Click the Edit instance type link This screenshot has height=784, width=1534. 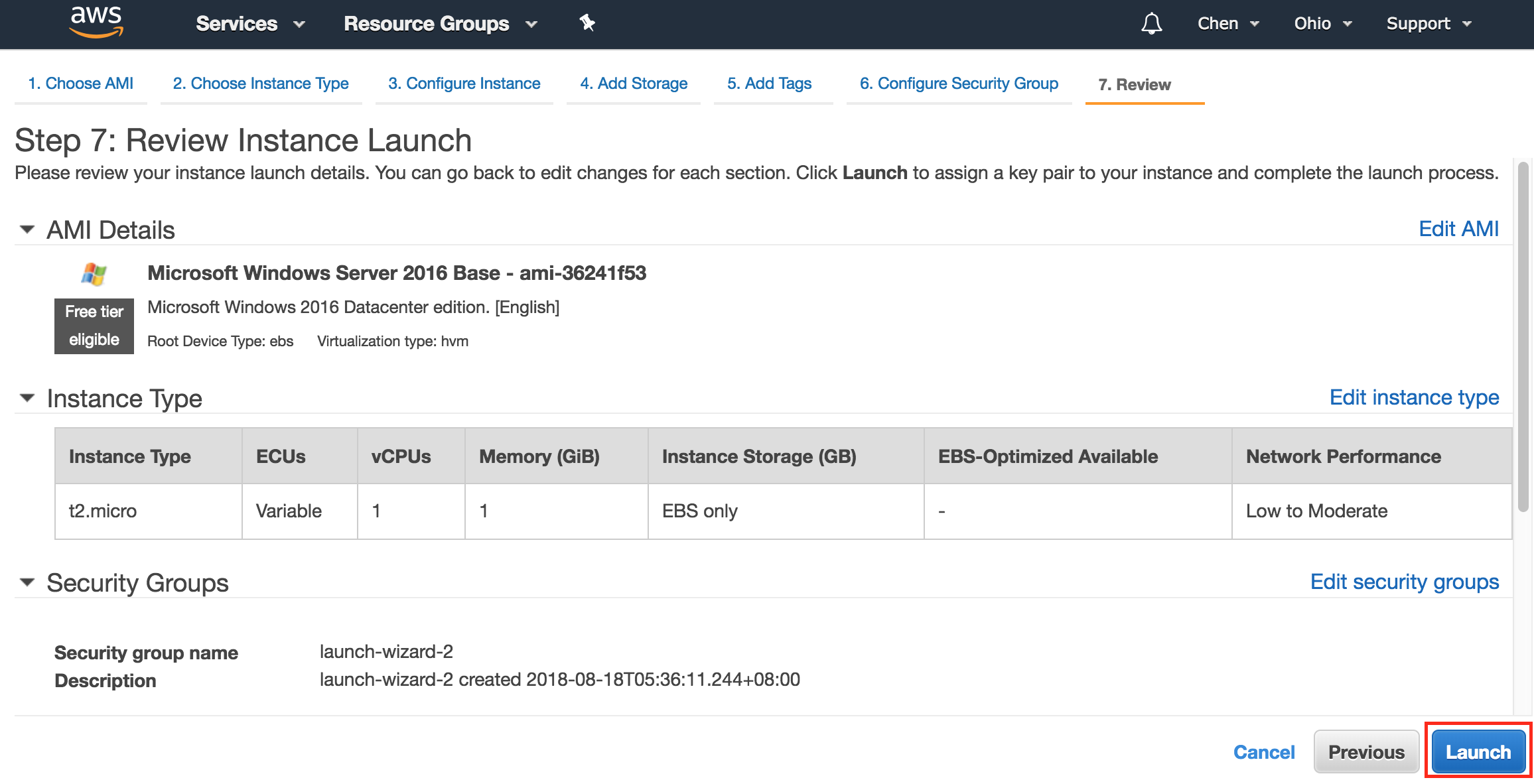click(x=1414, y=397)
